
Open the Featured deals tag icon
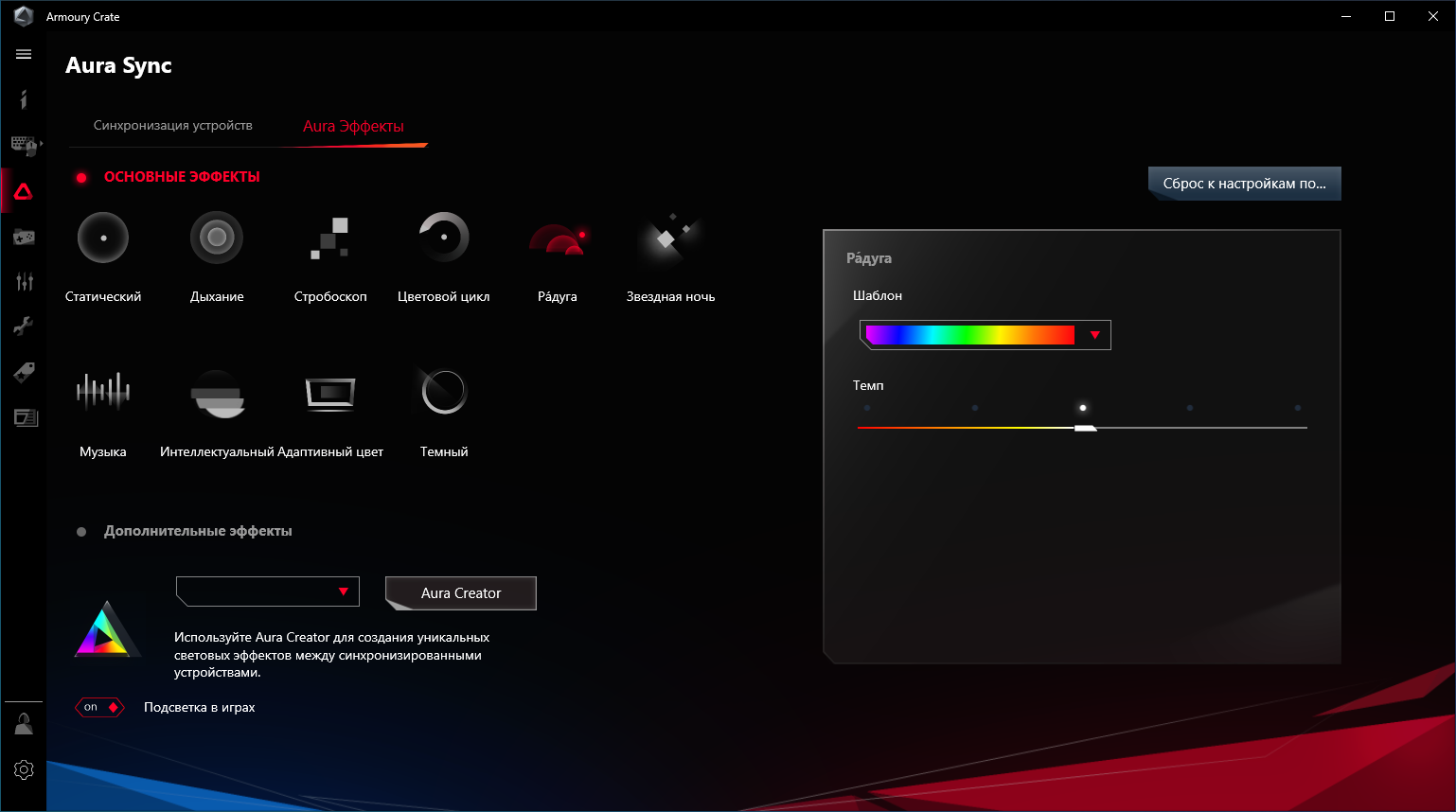(24, 372)
